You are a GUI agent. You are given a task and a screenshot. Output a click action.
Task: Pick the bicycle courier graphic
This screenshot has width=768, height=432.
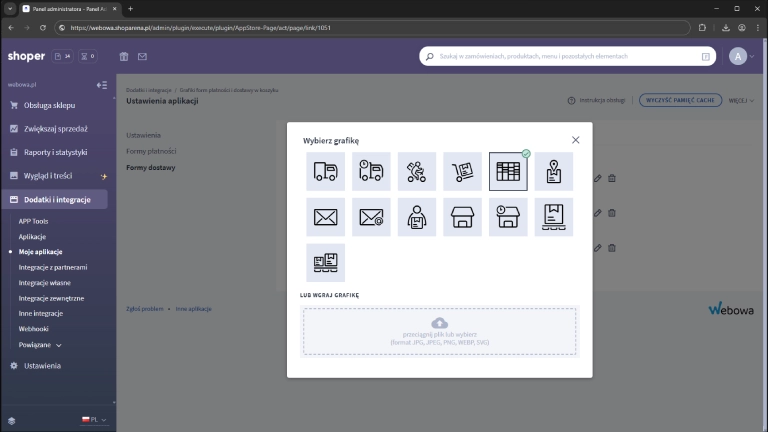417,171
